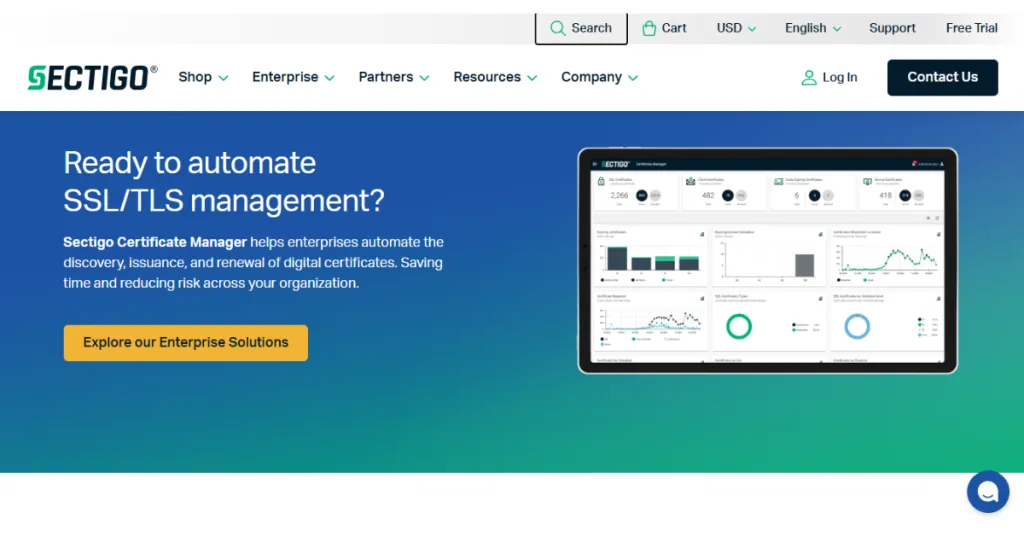Click the magnifying glass search icon

tap(557, 28)
